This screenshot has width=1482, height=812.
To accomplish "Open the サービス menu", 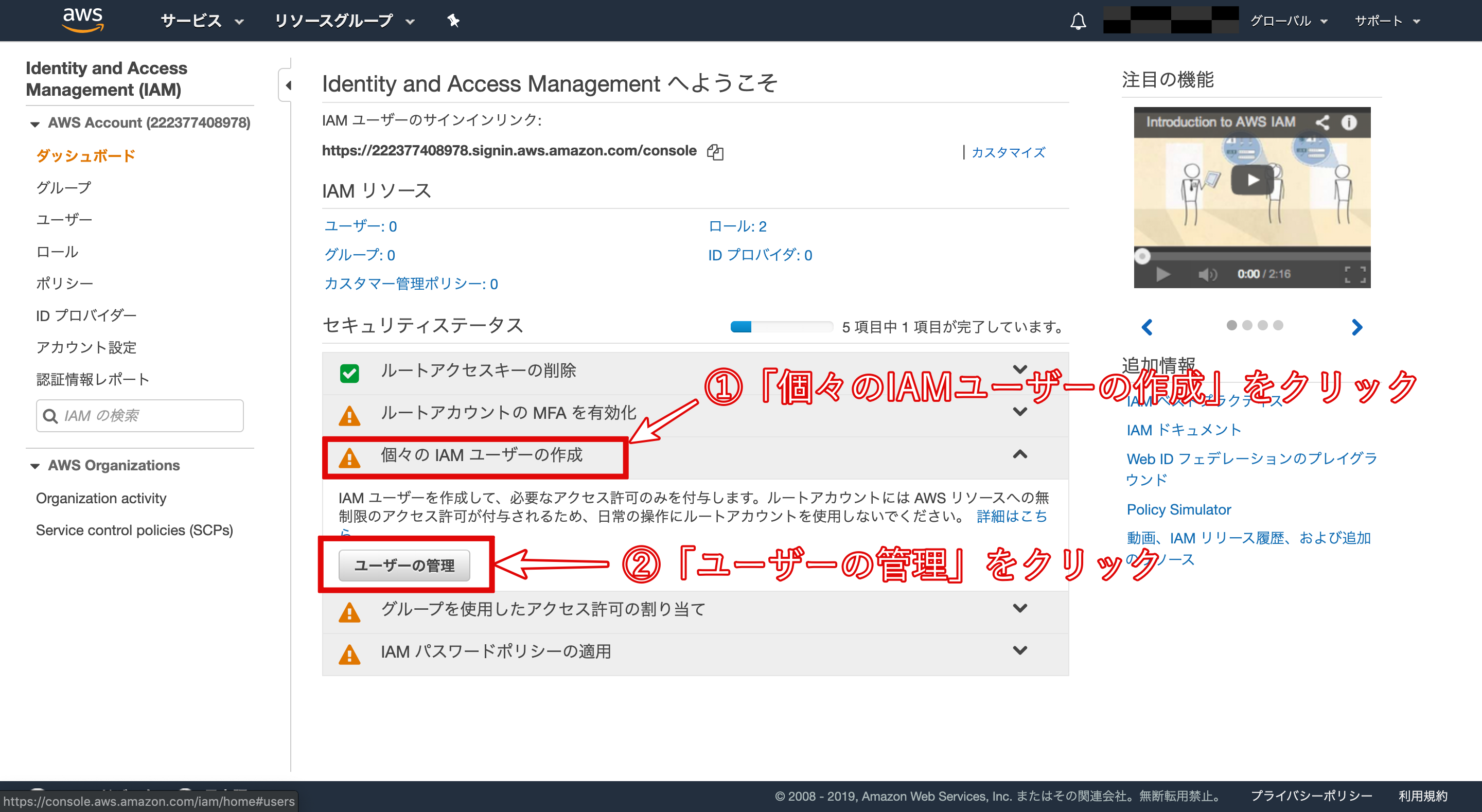I will coord(201,21).
